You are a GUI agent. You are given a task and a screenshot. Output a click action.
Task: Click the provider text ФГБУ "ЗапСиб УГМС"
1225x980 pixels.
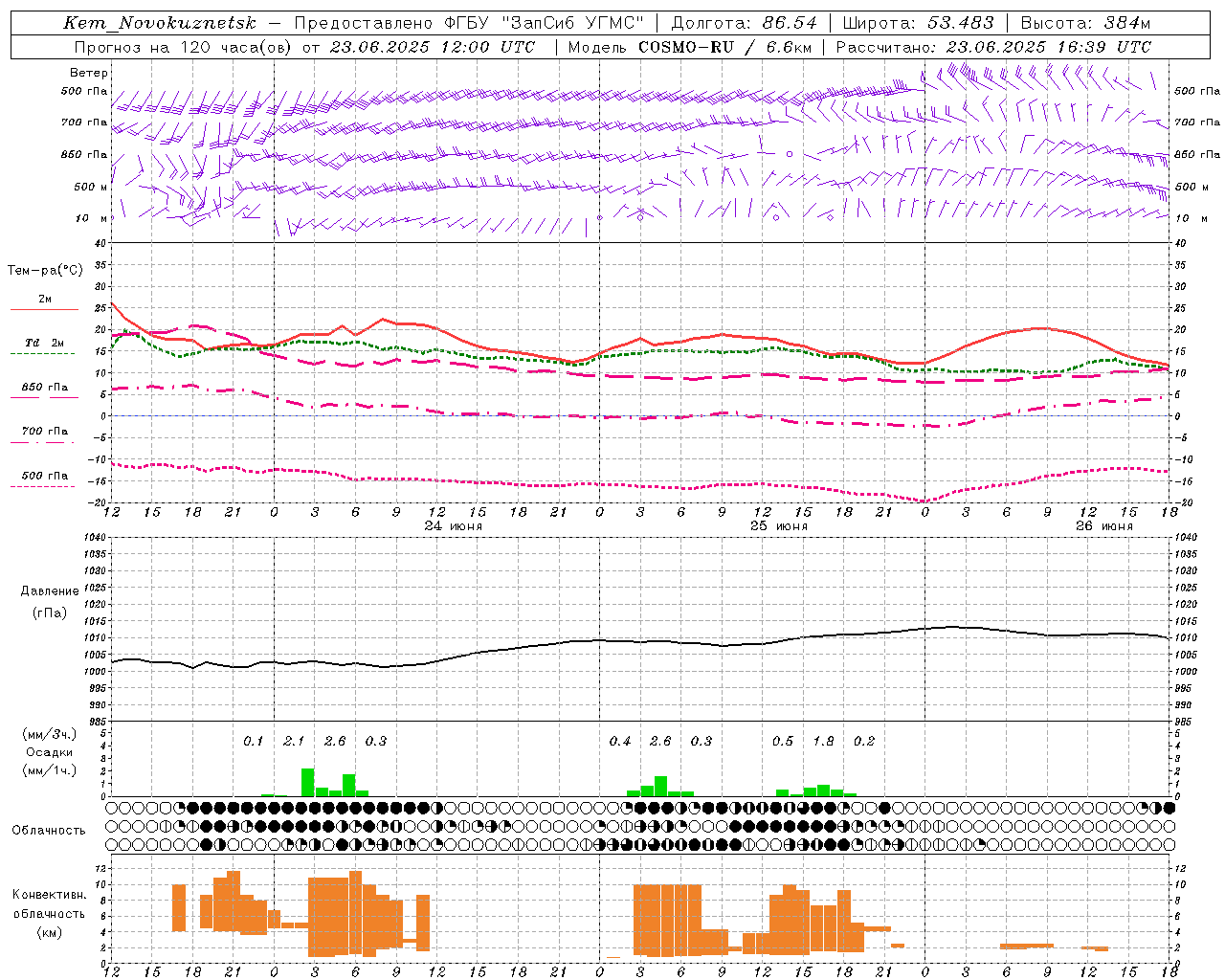546,23
